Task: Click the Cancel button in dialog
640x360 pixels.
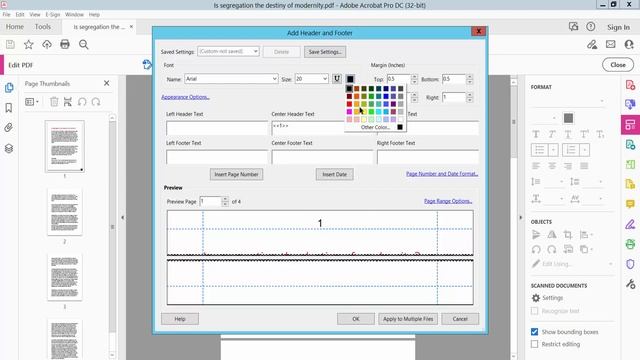Action: click(x=460, y=319)
